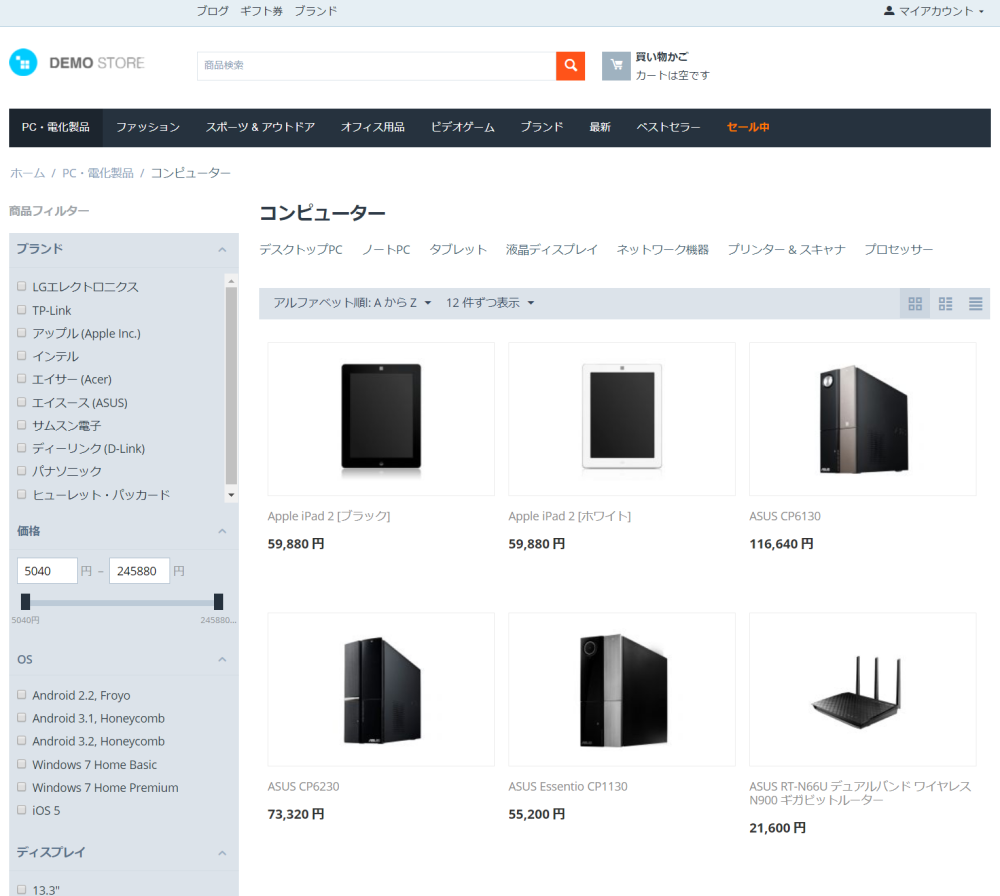Tick the サムスン電子 checkbox

(22, 425)
